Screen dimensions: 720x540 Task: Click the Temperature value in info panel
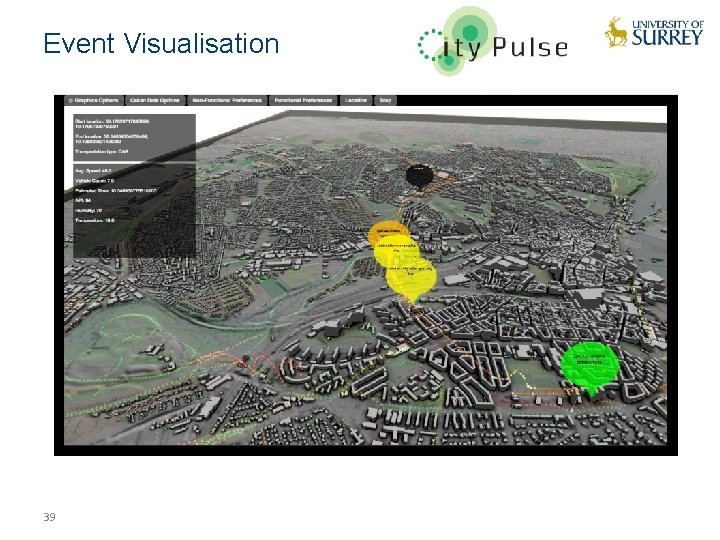coord(95,220)
